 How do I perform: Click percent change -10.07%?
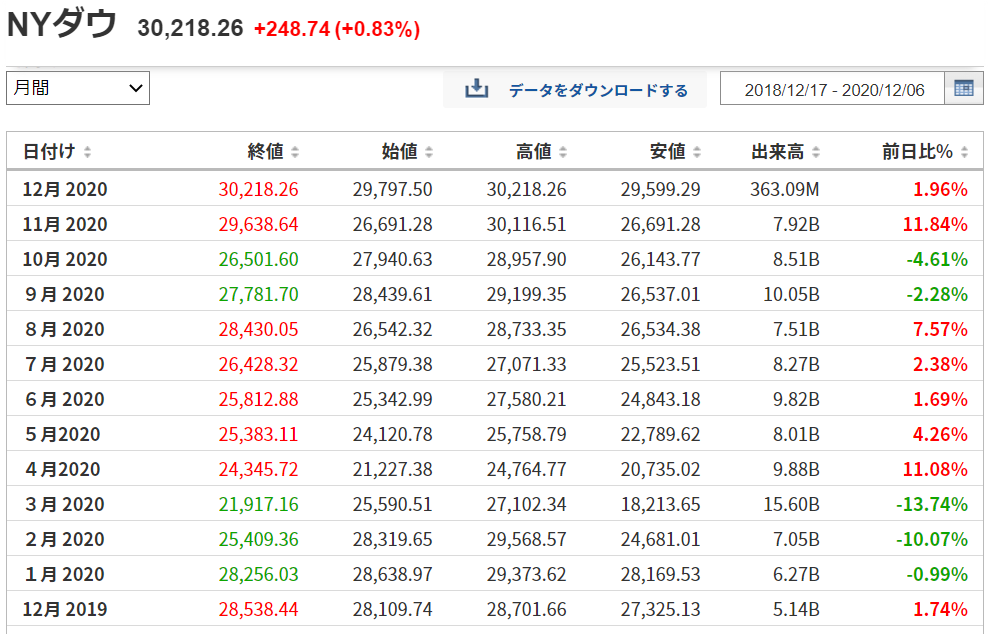point(932,540)
